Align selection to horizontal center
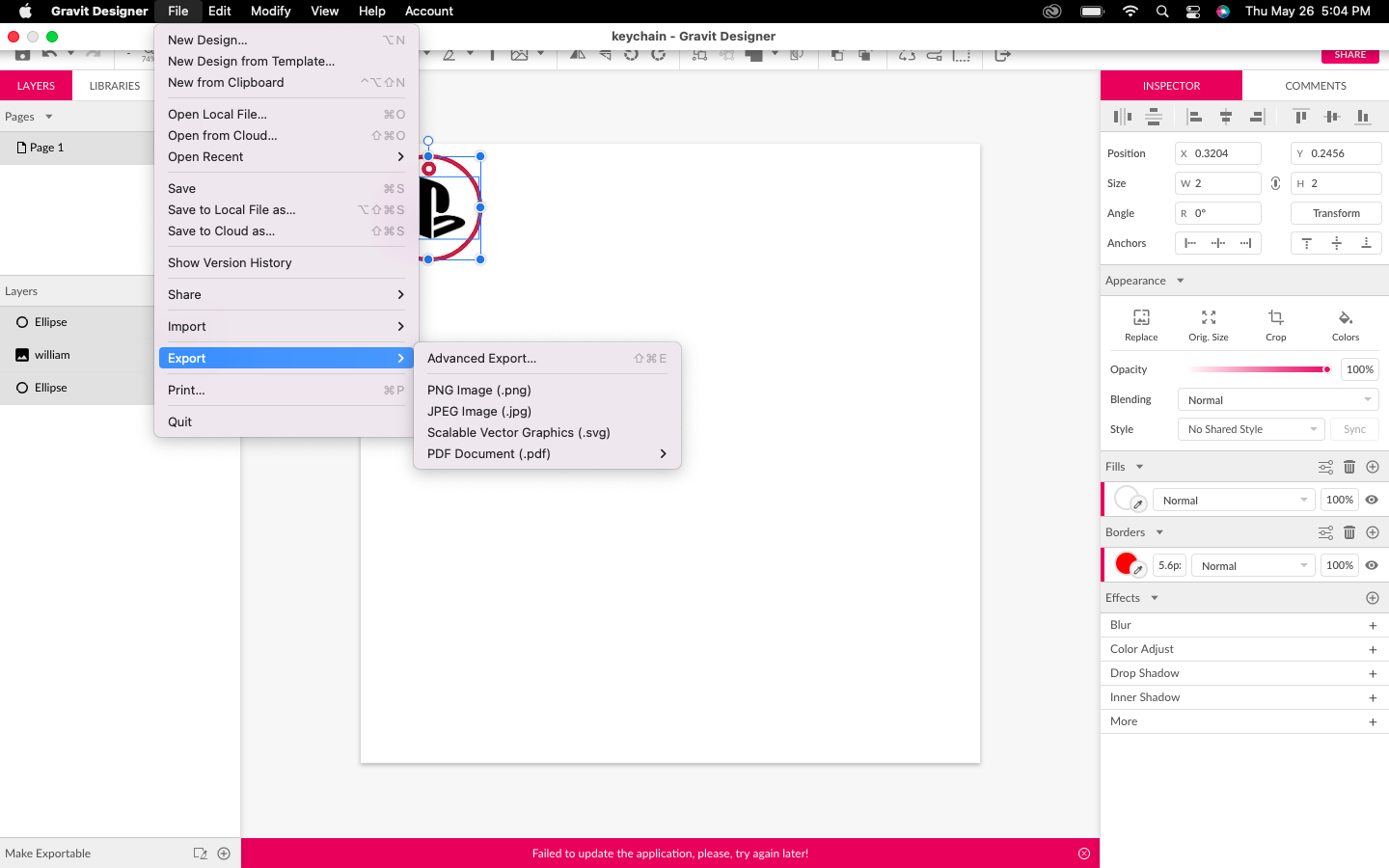Image resolution: width=1389 pixels, height=868 pixels. click(x=1226, y=117)
